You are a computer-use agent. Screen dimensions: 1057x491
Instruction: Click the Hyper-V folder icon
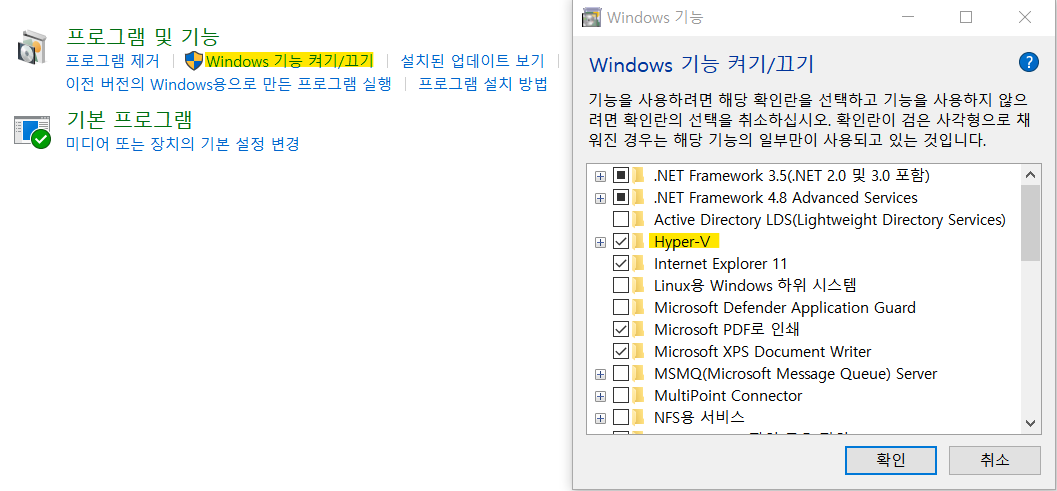[x=638, y=241]
